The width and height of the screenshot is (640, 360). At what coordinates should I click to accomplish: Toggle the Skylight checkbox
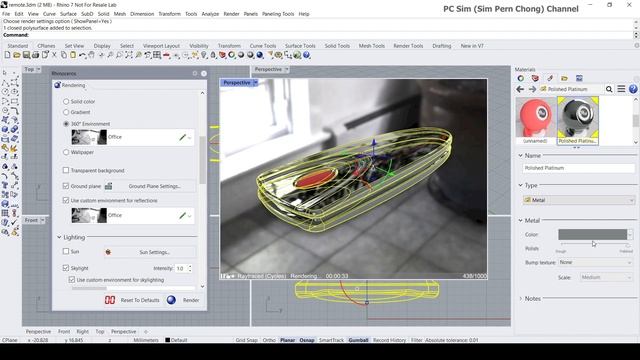(x=66, y=268)
